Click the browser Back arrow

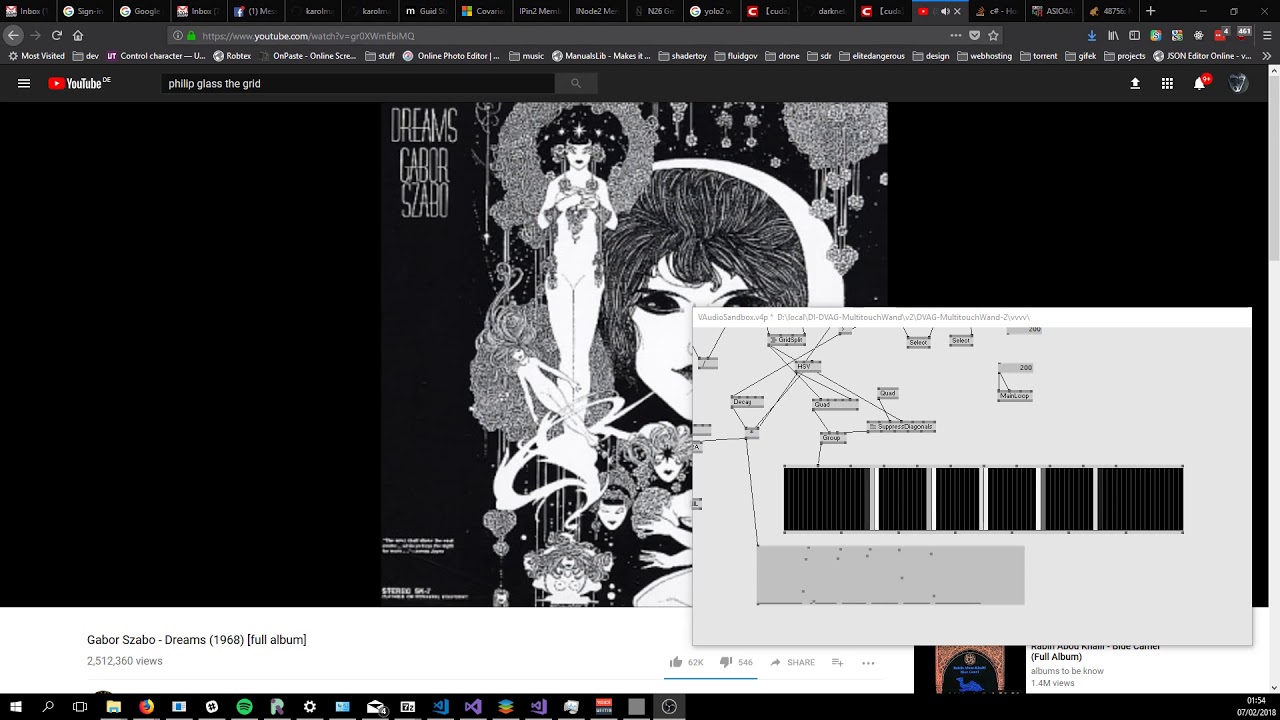[x=13, y=35]
